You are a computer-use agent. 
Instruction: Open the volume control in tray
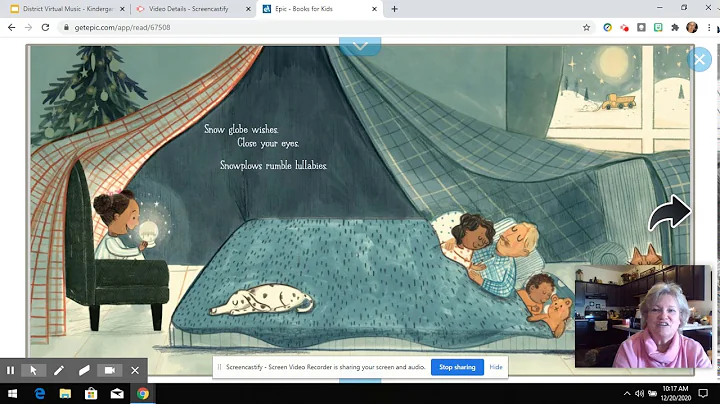click(640, 393)
